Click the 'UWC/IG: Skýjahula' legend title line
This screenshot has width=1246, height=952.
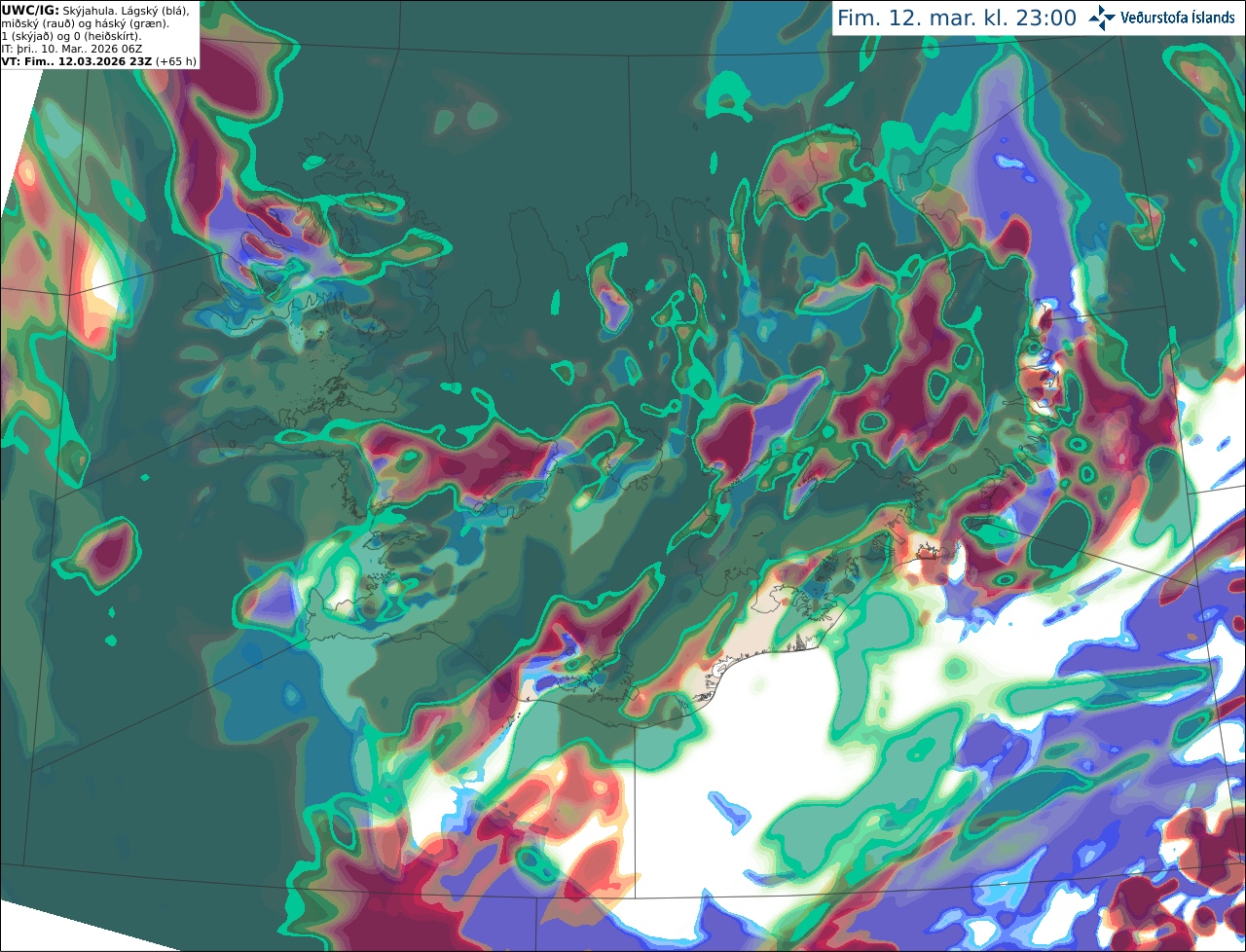[95, 11]
